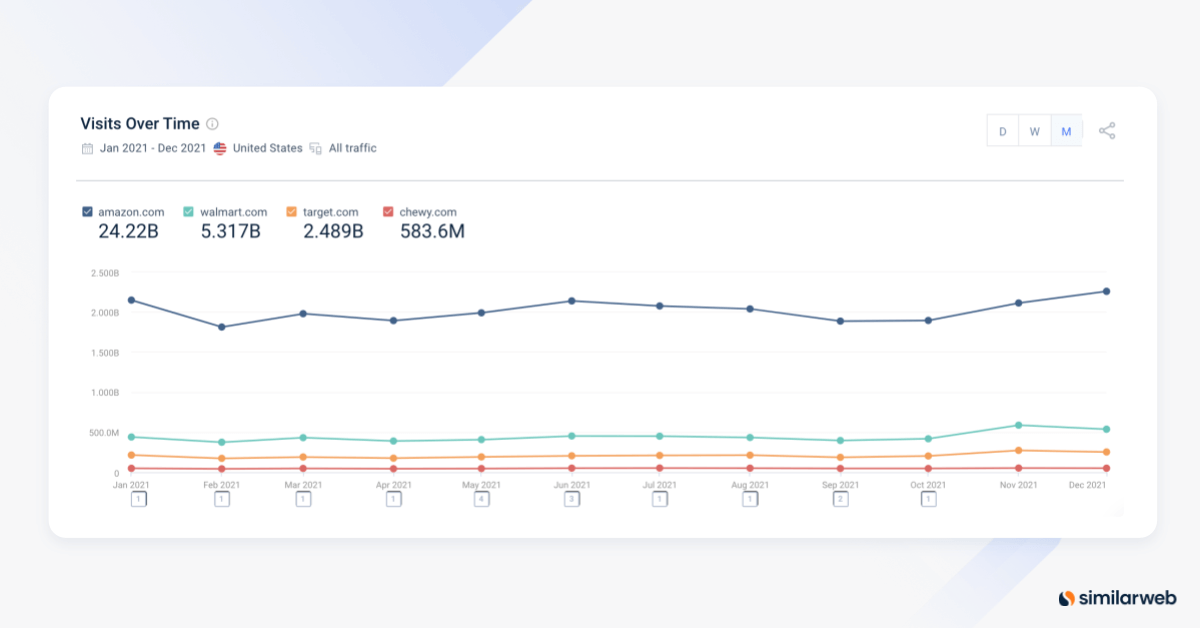Click the United States country label
This screenshot has height=628, width=1200.
click(x=267, y=148)
